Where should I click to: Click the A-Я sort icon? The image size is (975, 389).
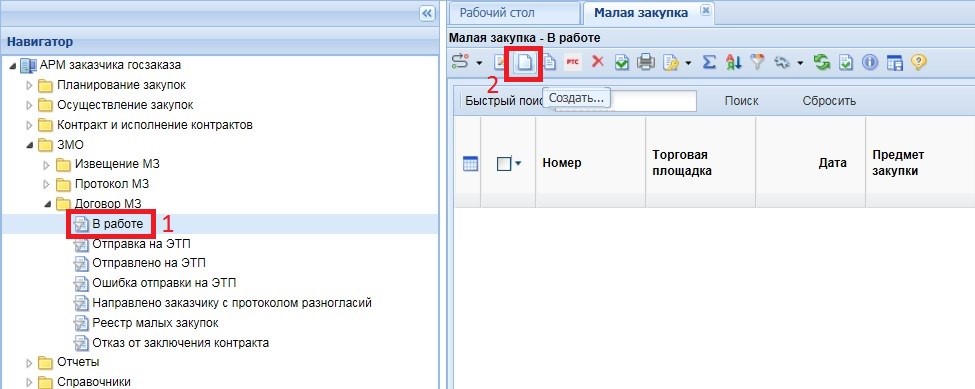pyautogui.click(x=734, y=62)
